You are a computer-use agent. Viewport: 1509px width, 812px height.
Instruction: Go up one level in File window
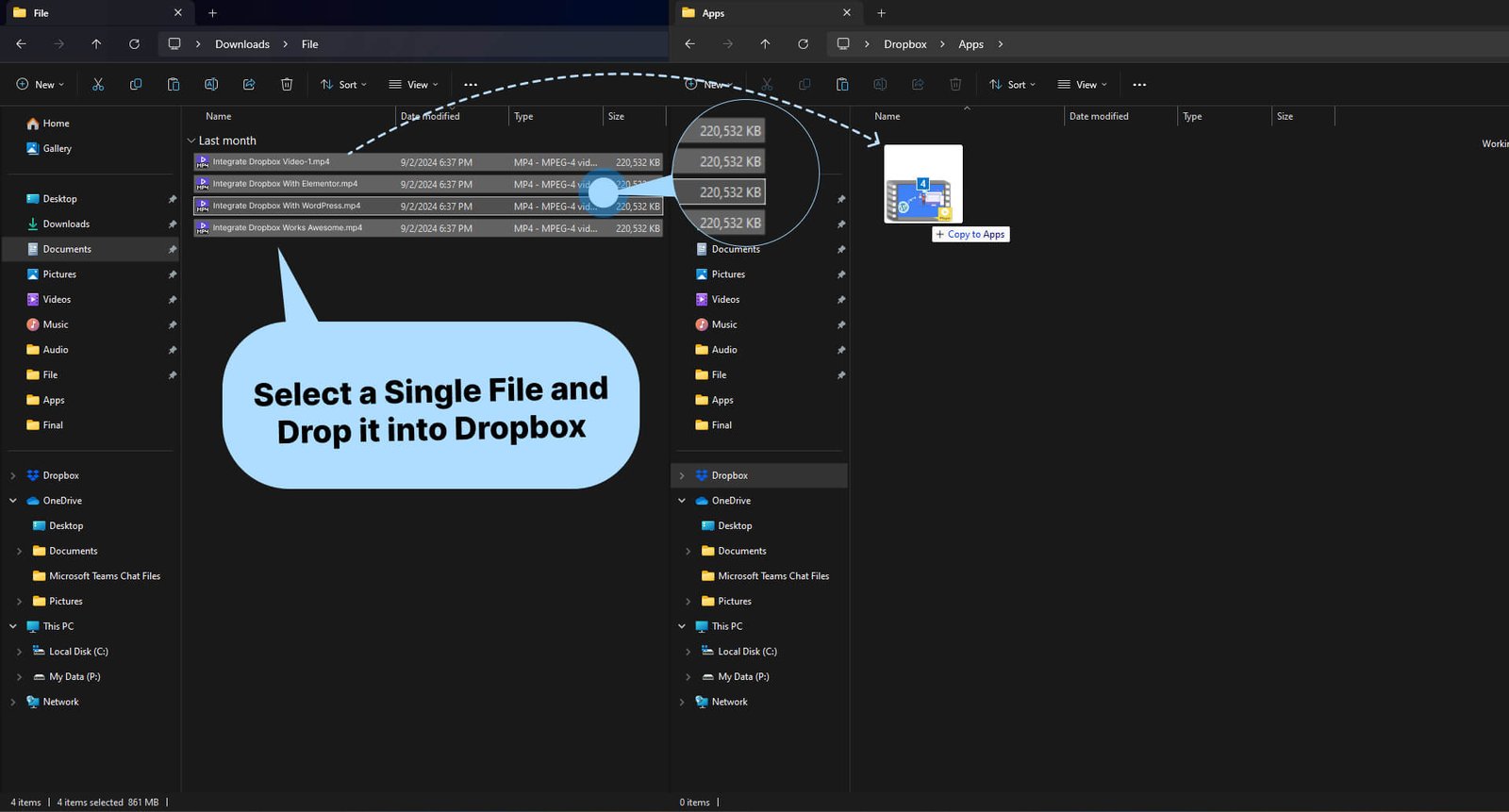(96, 44)
